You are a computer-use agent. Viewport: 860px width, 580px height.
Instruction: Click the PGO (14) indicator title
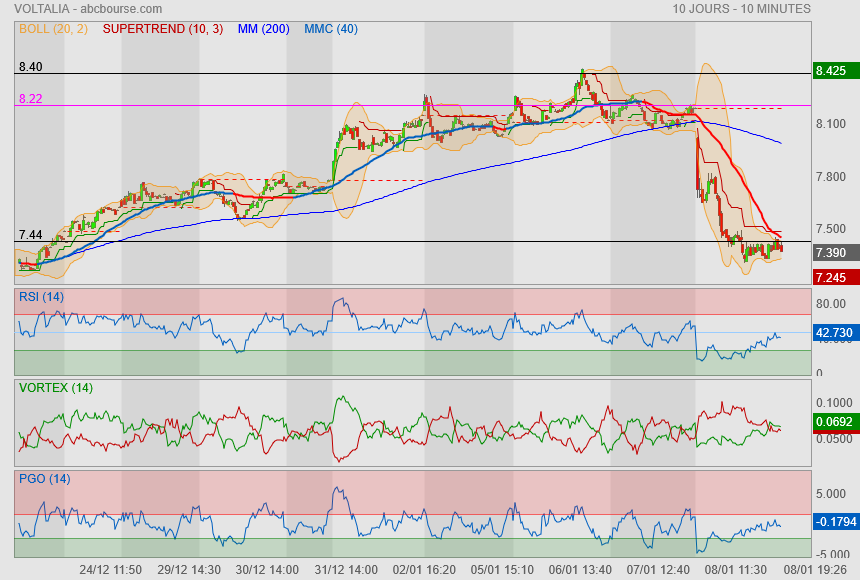44,478
